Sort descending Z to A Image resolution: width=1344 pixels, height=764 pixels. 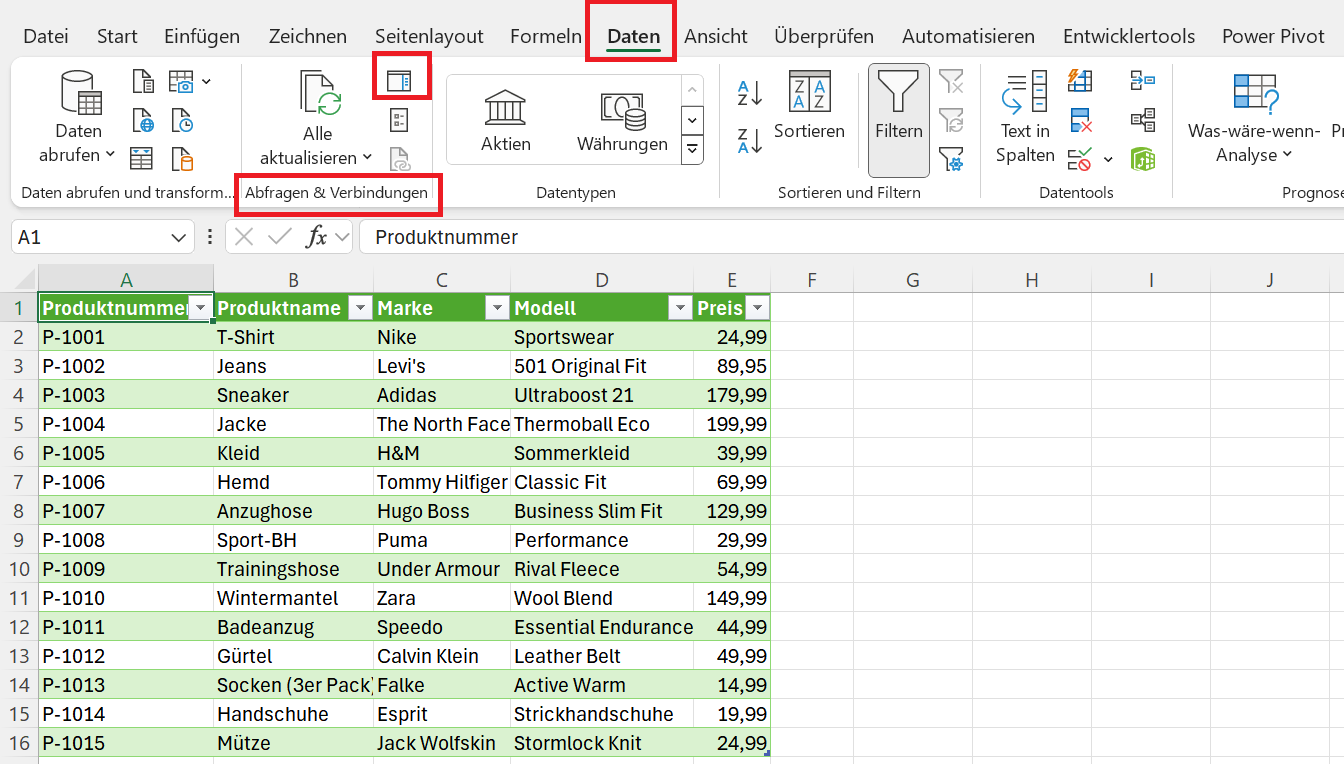click(x=750, y=140)
